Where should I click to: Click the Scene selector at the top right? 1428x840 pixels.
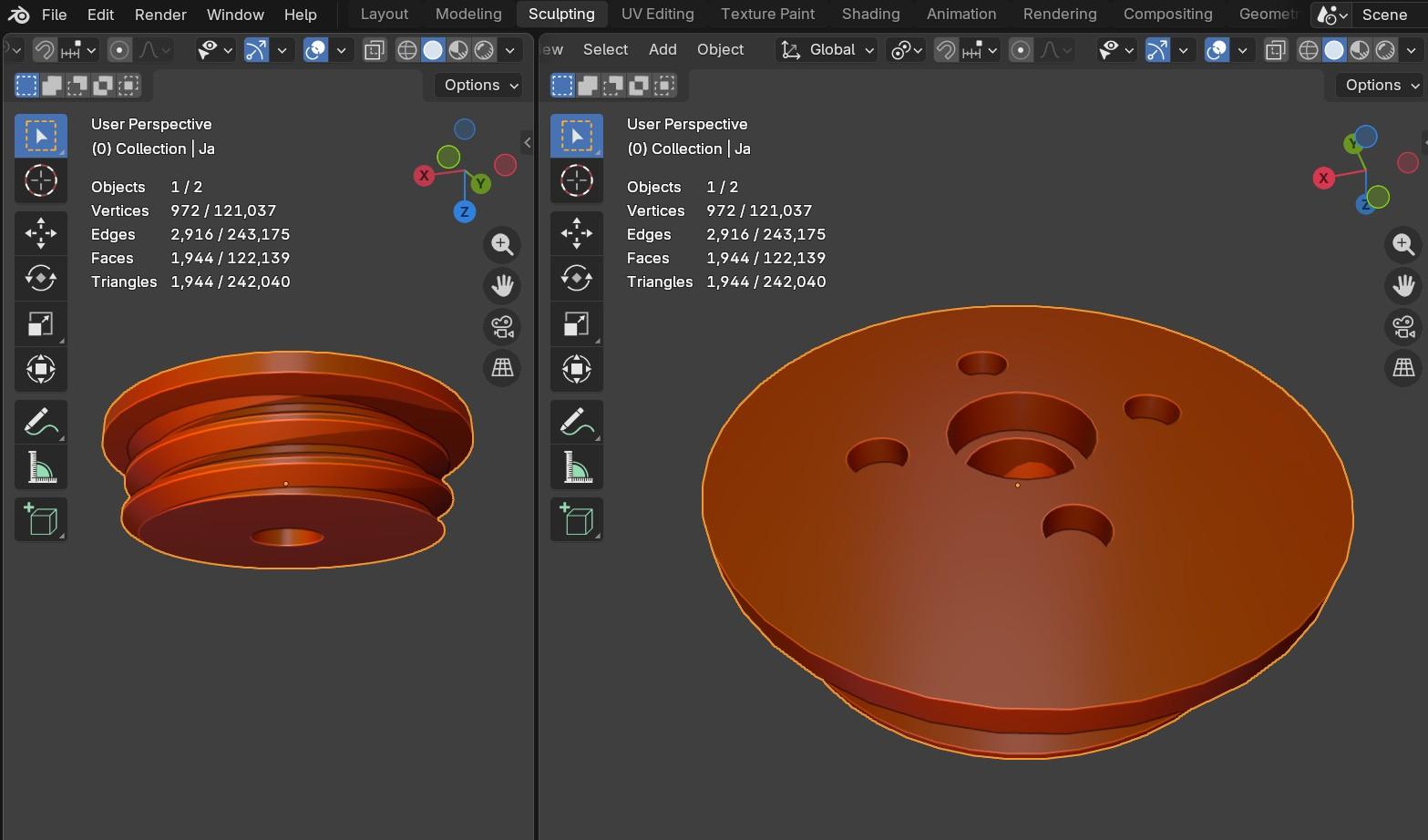coord(1384,15)
